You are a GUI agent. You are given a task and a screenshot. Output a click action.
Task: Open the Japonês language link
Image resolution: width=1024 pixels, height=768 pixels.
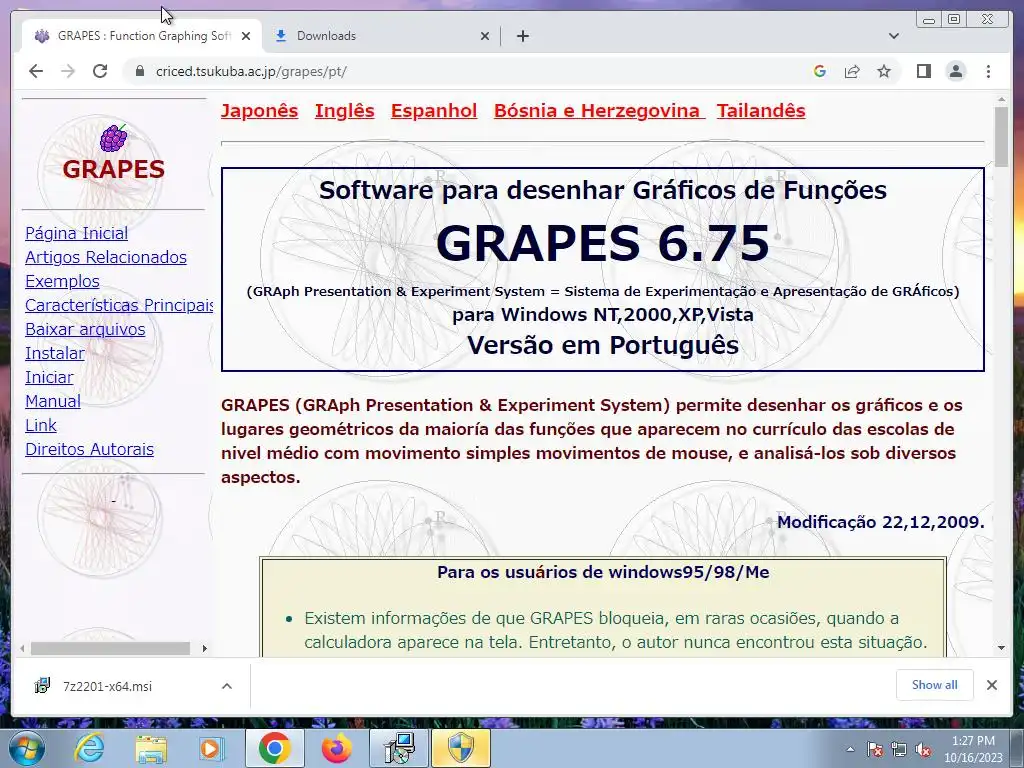[x=259, y=110]
